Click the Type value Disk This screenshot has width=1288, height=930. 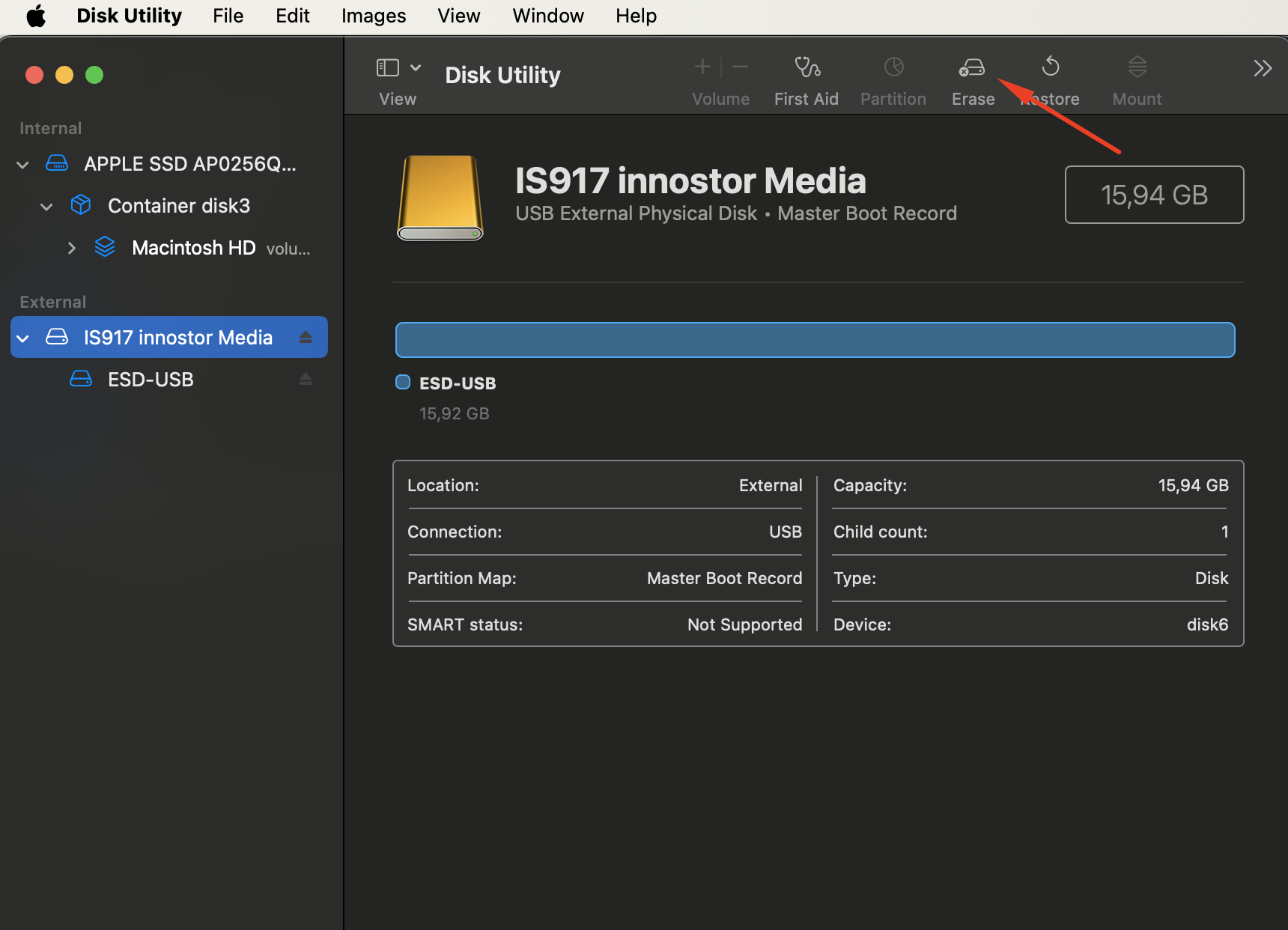click(1211, 578)
